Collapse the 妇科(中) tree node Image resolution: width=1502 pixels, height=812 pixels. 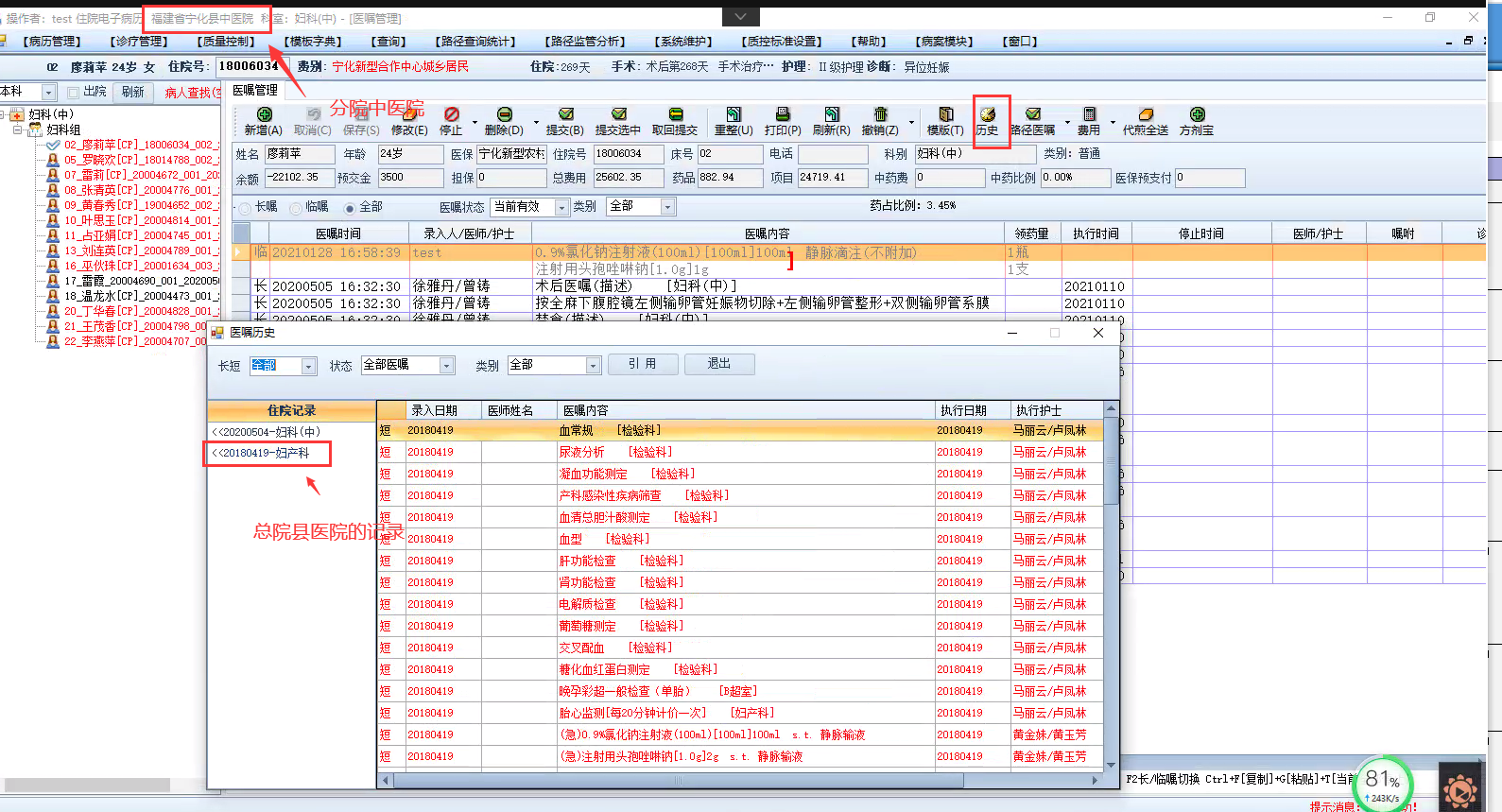(4, 114)
